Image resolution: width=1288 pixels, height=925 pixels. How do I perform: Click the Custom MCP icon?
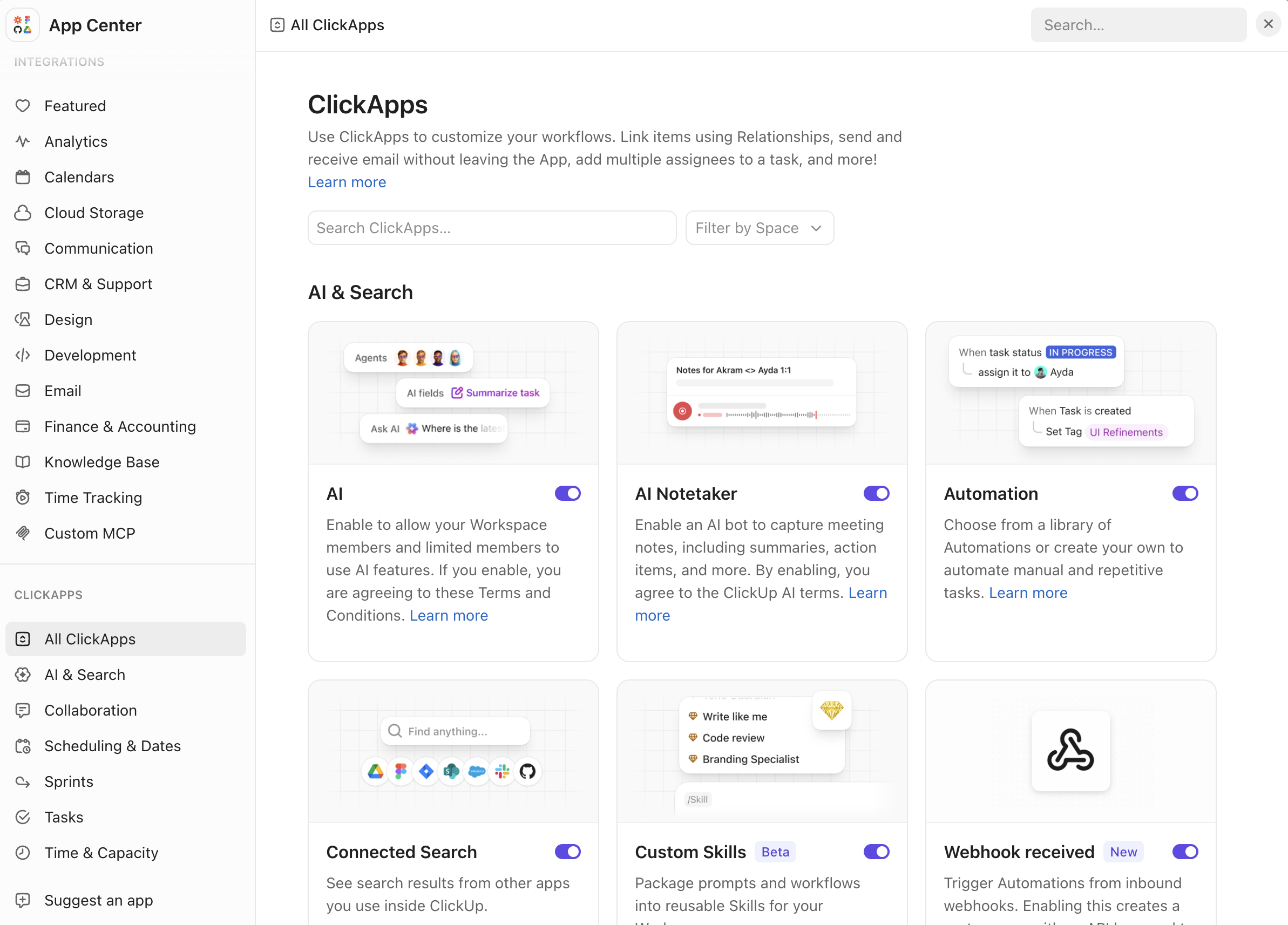23,533
